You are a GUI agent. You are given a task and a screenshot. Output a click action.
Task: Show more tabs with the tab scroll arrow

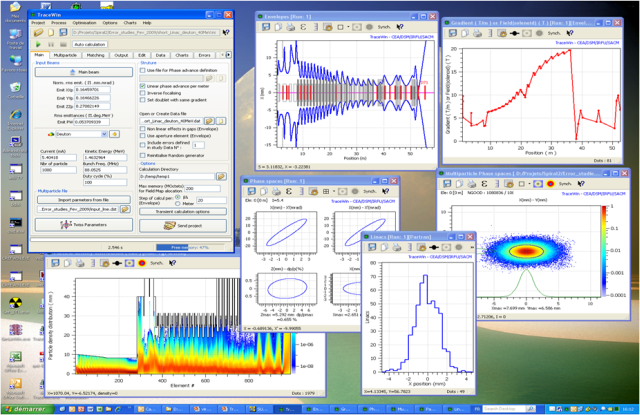tap(229, 55)
